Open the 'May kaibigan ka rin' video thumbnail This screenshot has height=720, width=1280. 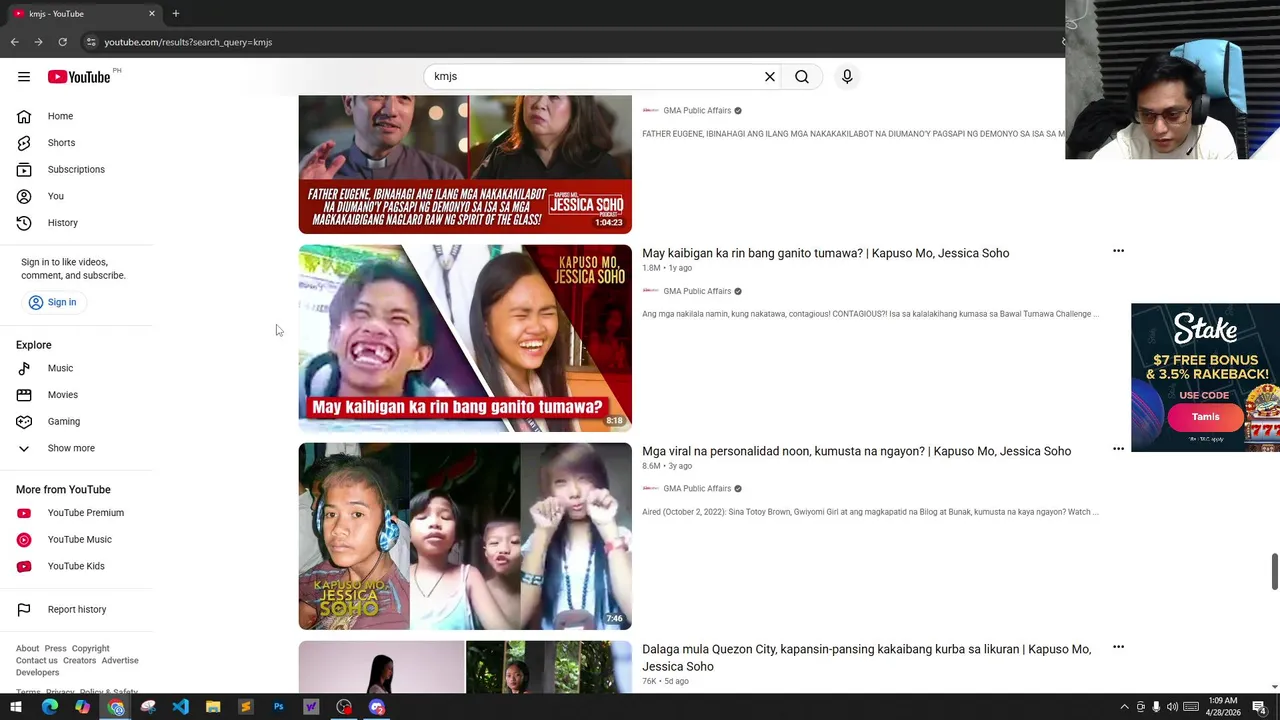tap(465, 338)
